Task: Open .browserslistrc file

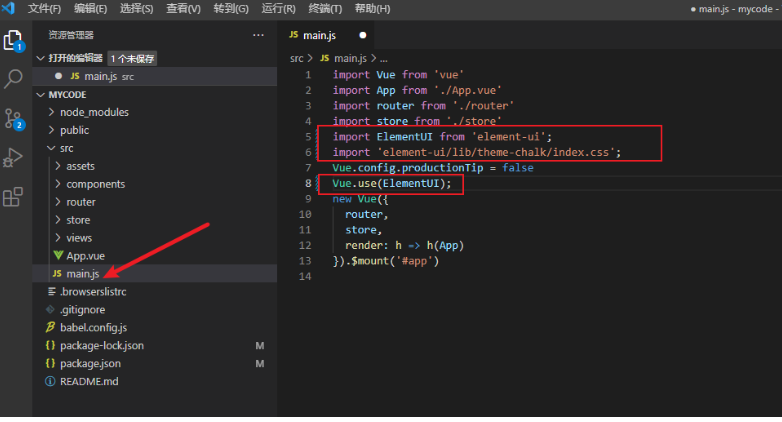Action: [155, 291]
